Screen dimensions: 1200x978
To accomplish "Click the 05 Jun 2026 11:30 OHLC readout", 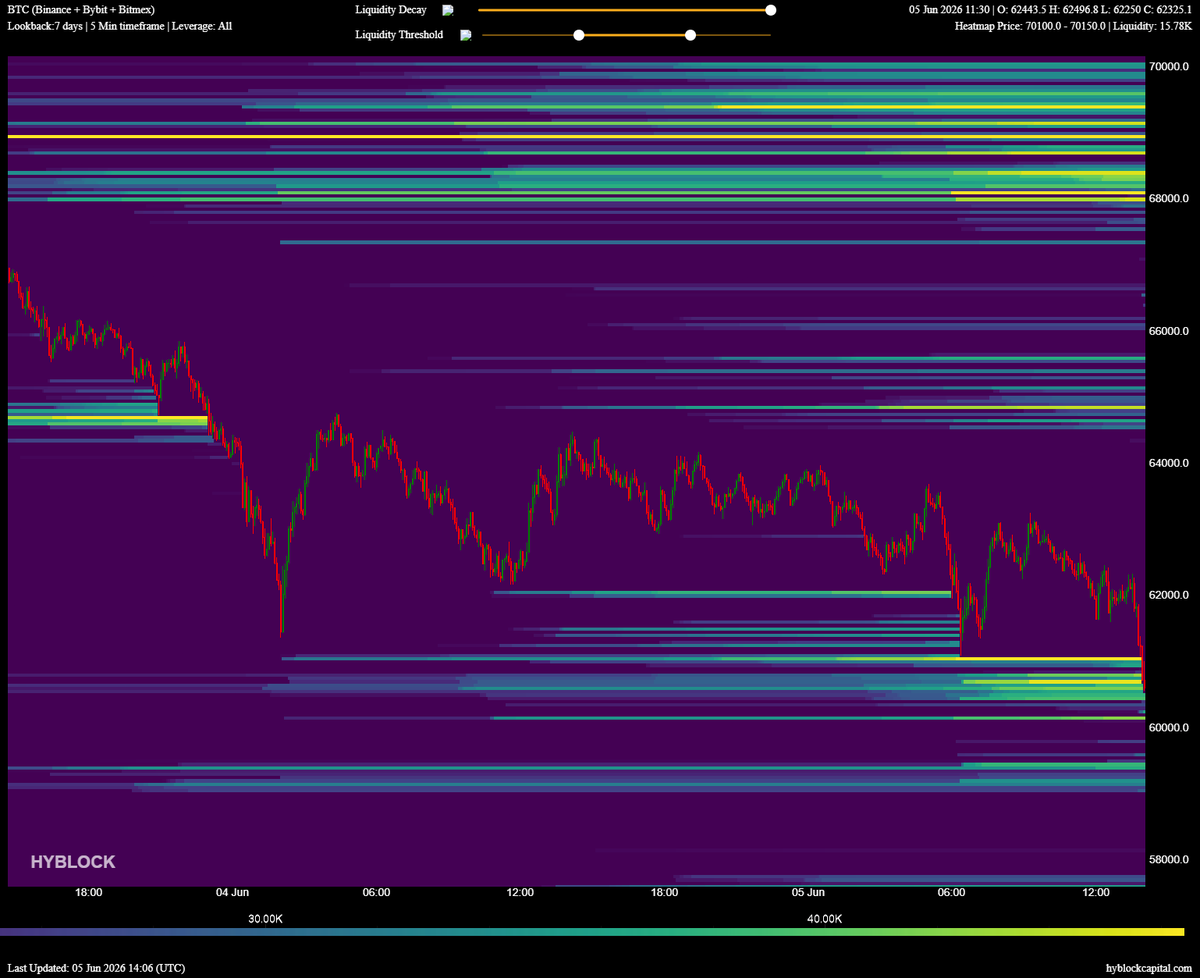I will [x=1050, y=10].
